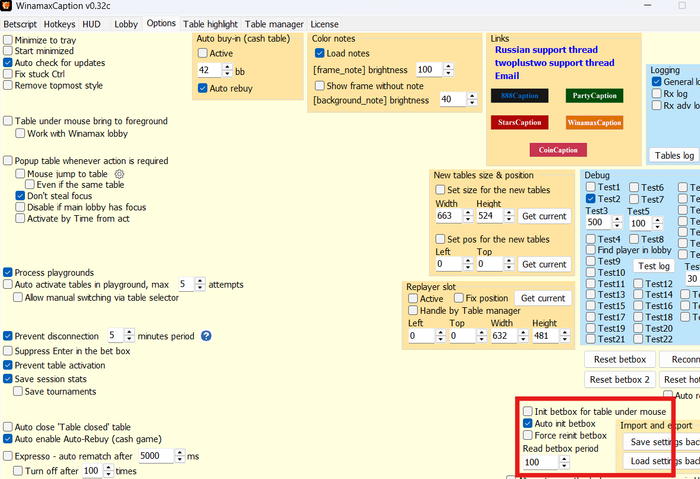
Task: Adjust Expresso auto rematch ms stepper
Action: pyautogui.click(x=180, y=456)
